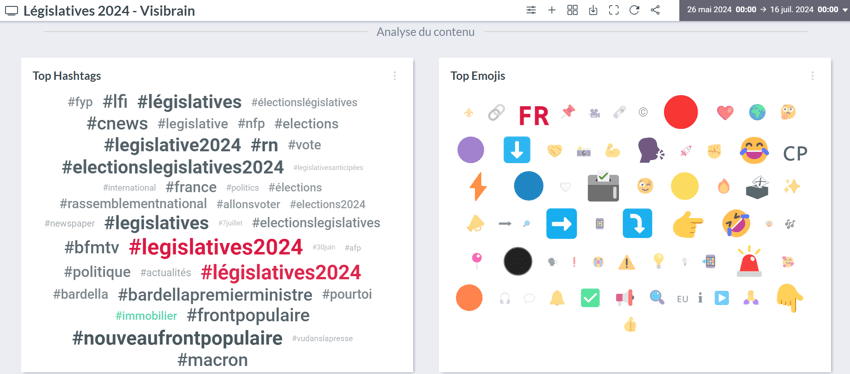Select the #législatives2024 accented red hashtag

[281, 272]
